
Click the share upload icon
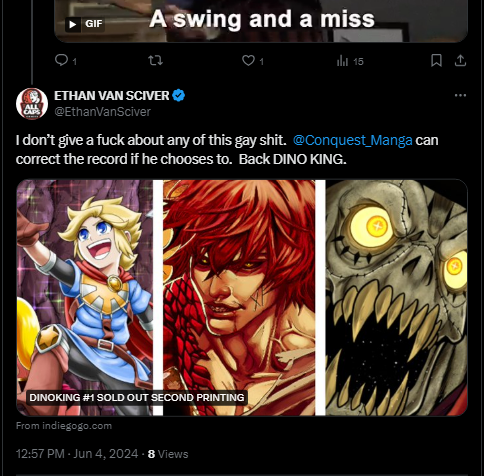pos(460,60)
